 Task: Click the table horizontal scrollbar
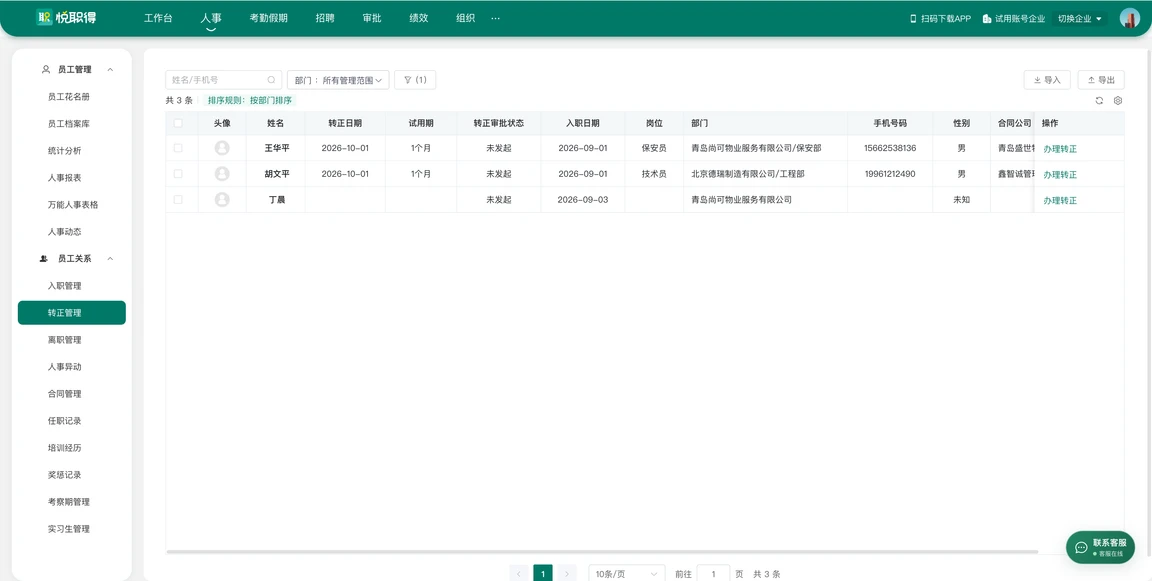tap(602, 551)
